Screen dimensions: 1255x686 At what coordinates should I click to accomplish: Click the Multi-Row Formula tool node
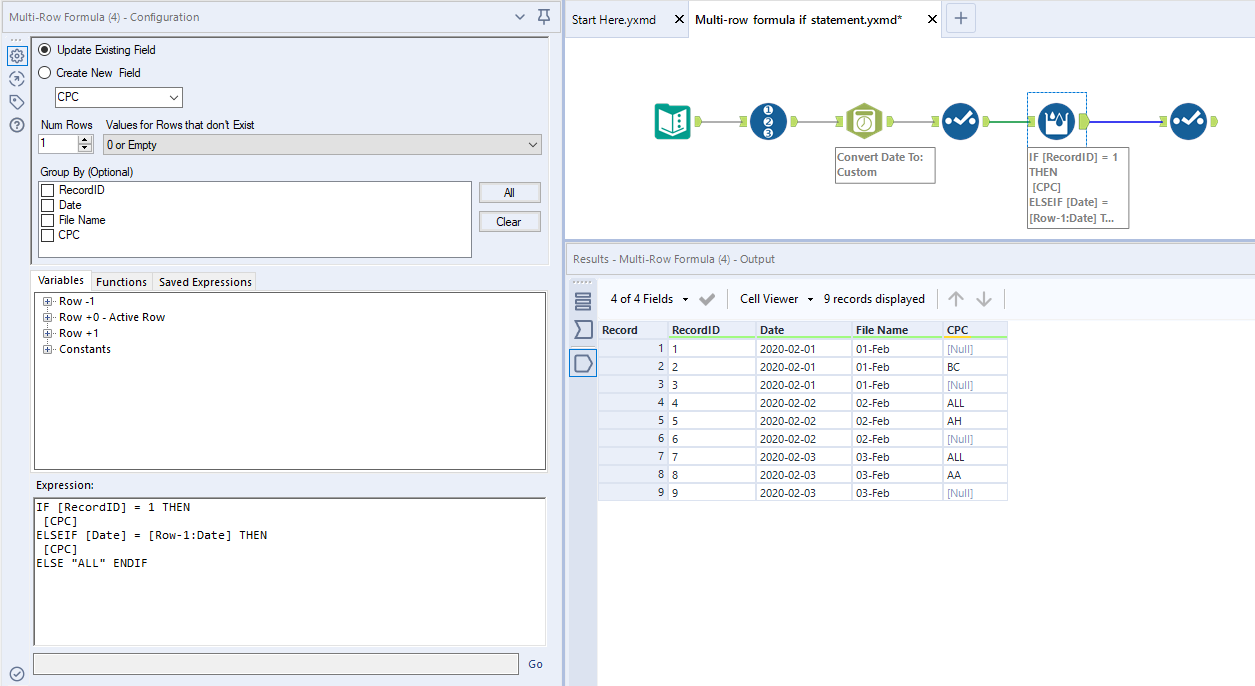[1057, 121]
